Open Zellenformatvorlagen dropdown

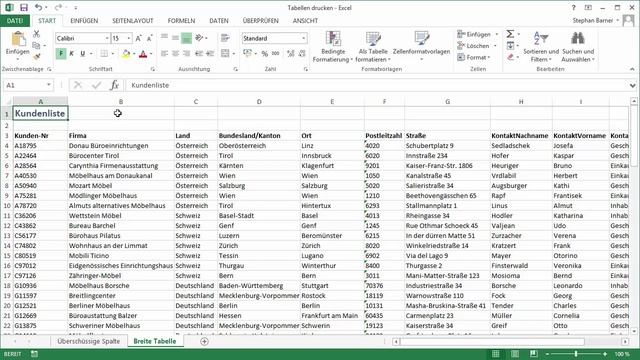421,47
